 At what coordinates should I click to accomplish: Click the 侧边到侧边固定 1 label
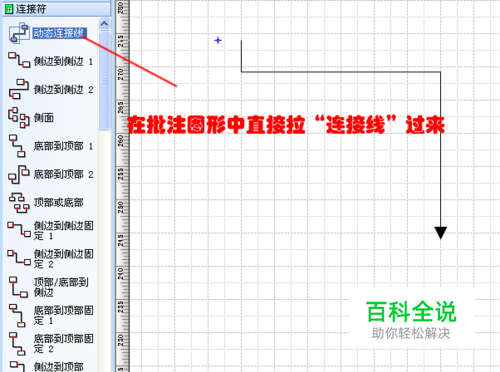(x=63, y=231)
